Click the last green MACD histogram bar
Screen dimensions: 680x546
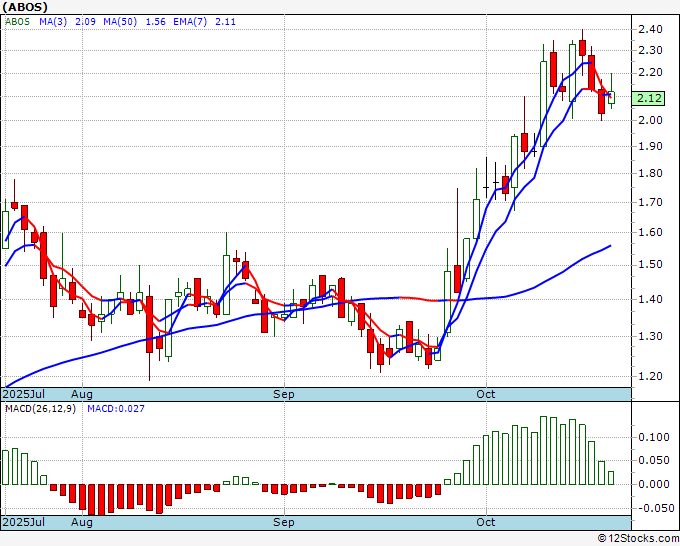coord(611,478)
